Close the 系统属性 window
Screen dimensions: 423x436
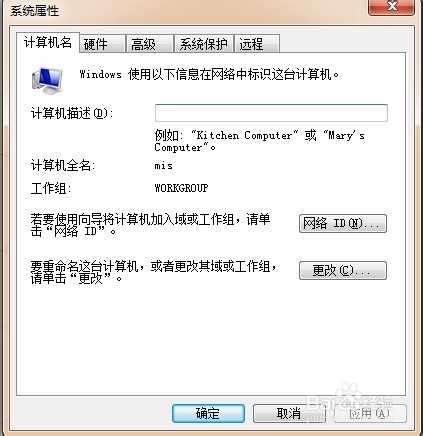pos(392,6)
